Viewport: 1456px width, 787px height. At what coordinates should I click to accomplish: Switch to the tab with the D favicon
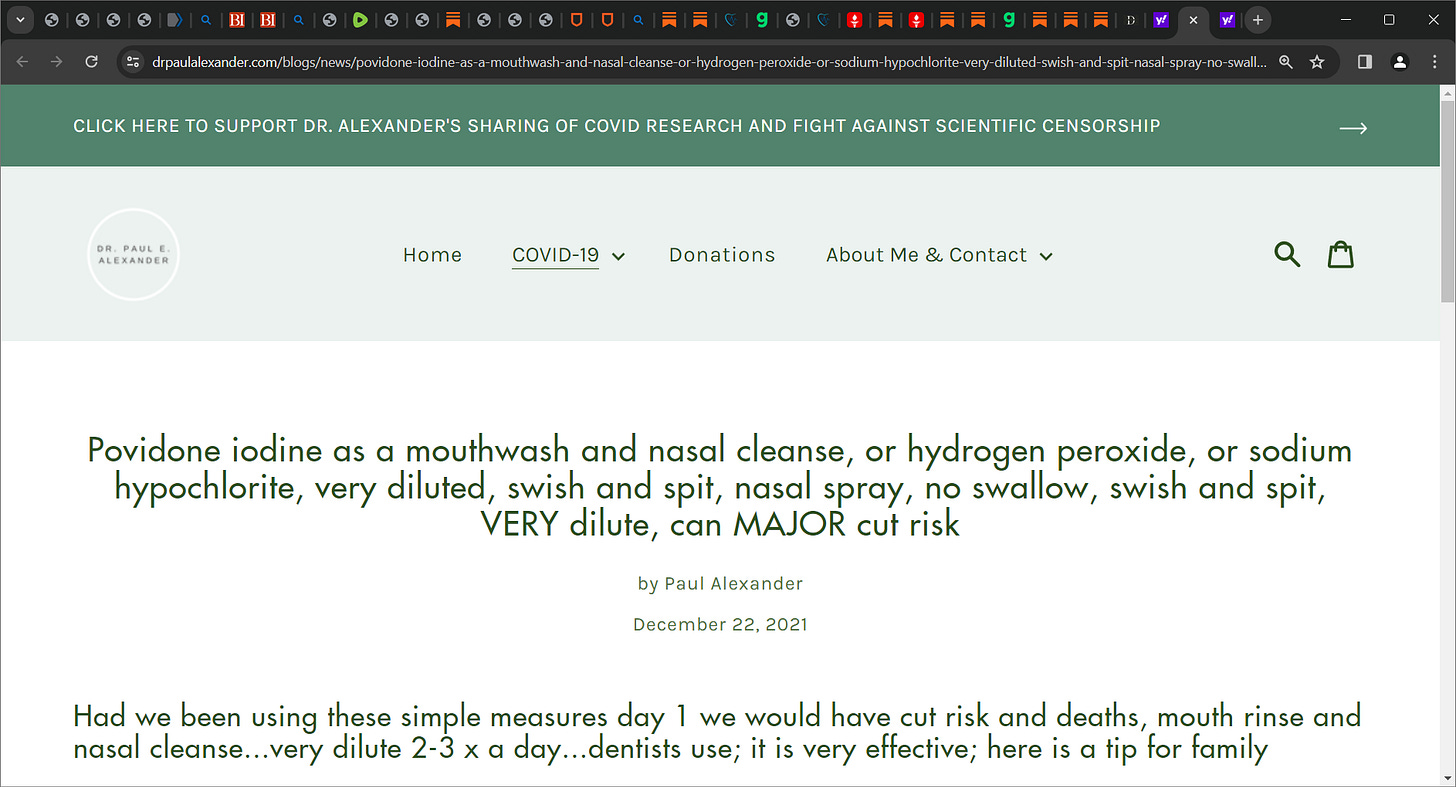click(x=1131, y=20)
